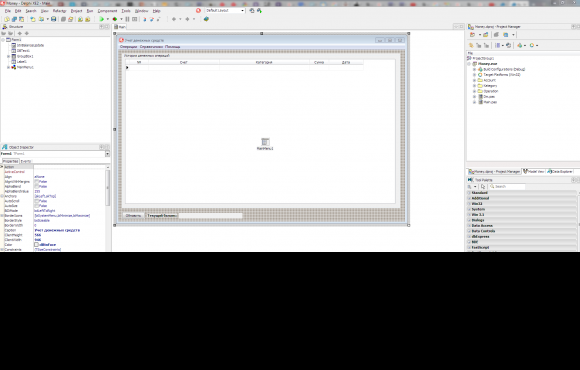Click the Обновить button on the form
Image resolution: width=580 pixels, height=370 pixels.
(x=133, y=215)
